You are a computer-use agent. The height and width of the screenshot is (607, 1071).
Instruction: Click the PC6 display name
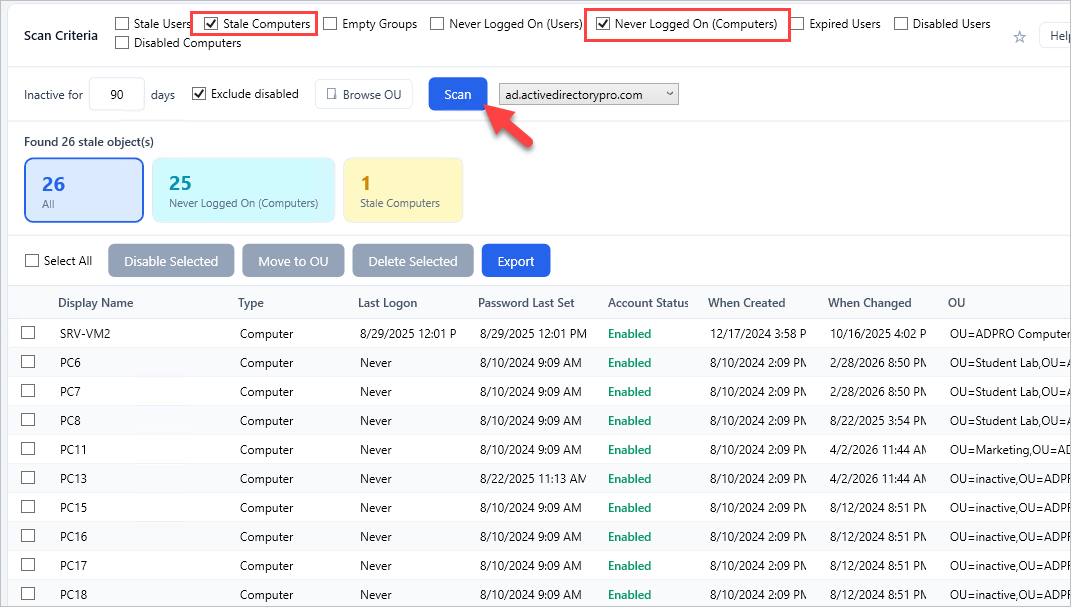tap(70, 363)
